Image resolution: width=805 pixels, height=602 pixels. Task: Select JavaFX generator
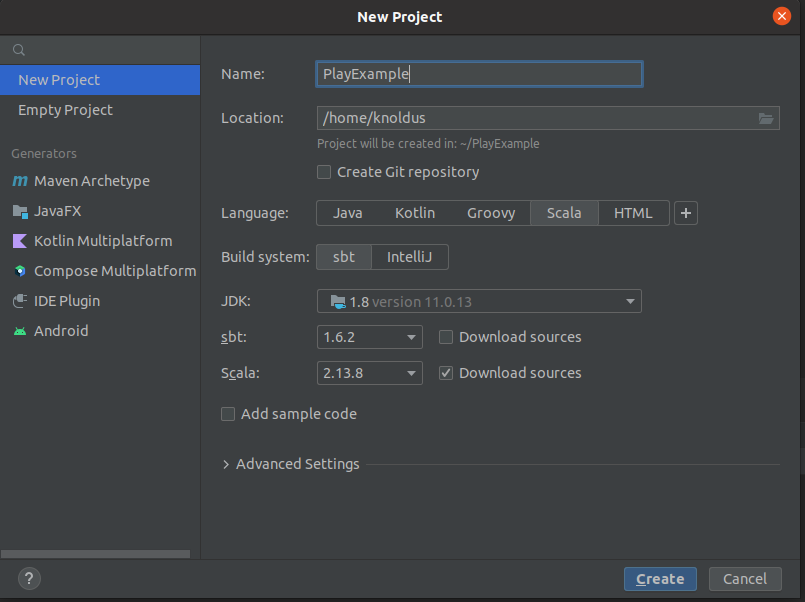100,211
